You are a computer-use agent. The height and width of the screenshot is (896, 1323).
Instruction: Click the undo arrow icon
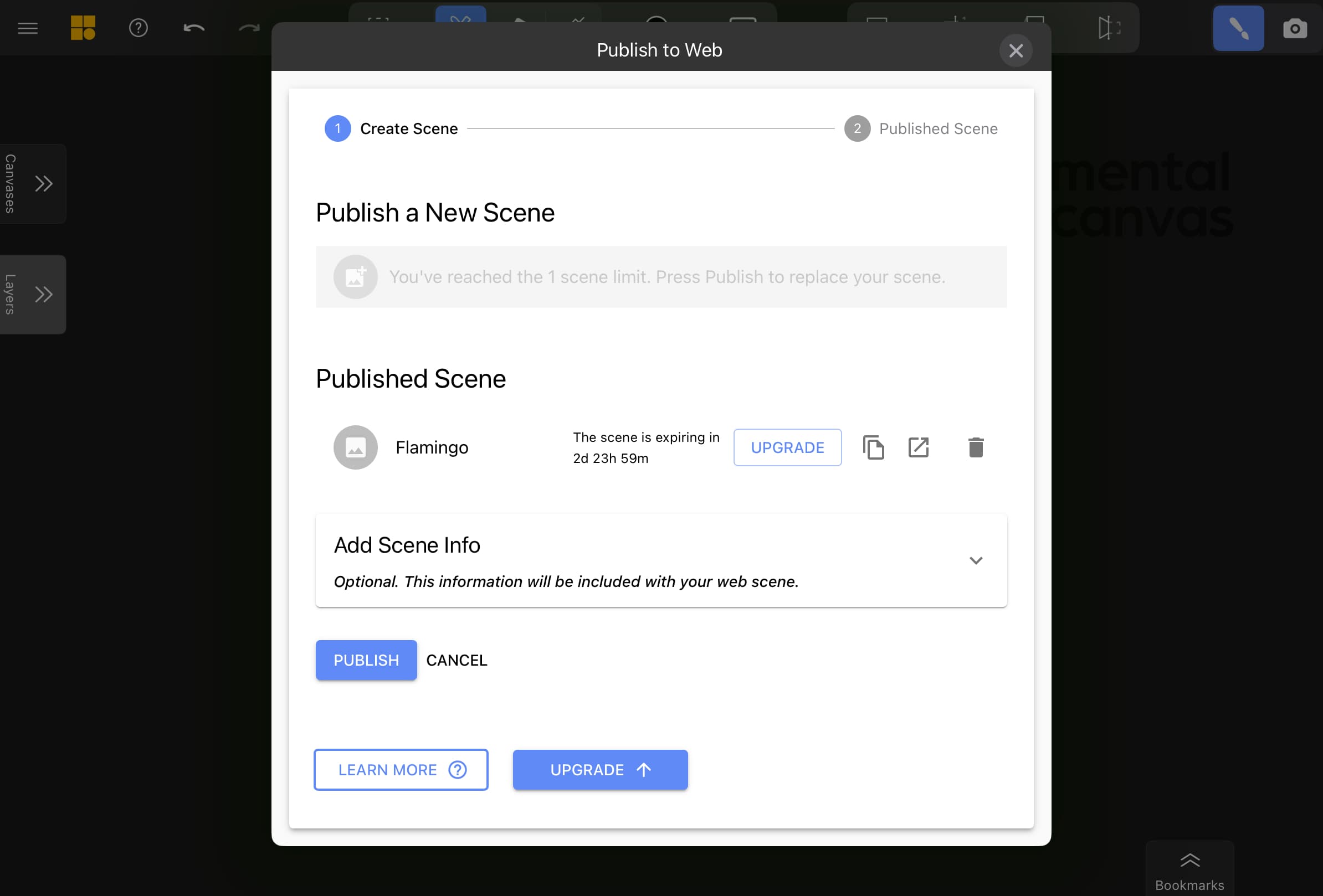pyautogui.click(x=193, y=26)
